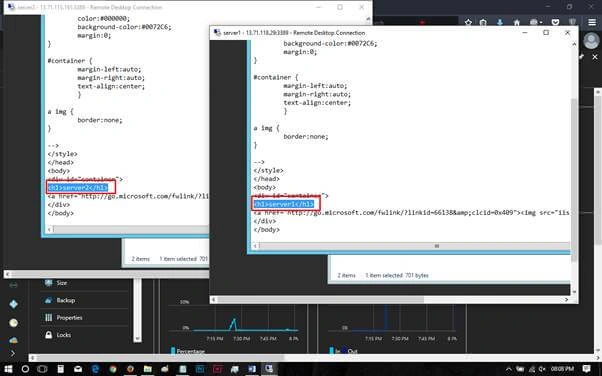Click the Home icon in Firefox toolbar
Viewport: 602px width, 376px height.
pos(517,22)
